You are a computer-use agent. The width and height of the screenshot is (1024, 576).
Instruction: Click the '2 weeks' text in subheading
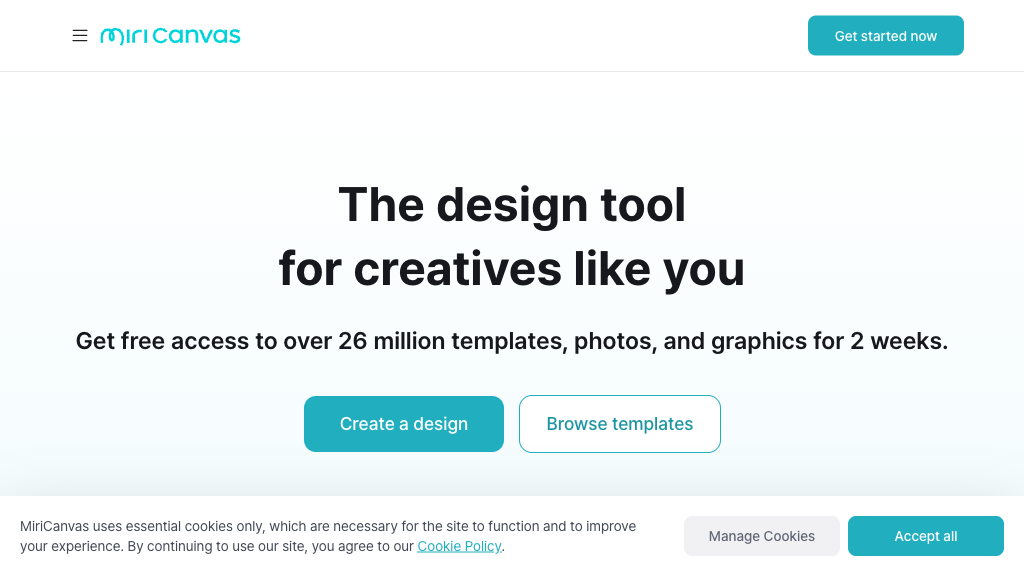click(x=897, y=341)
